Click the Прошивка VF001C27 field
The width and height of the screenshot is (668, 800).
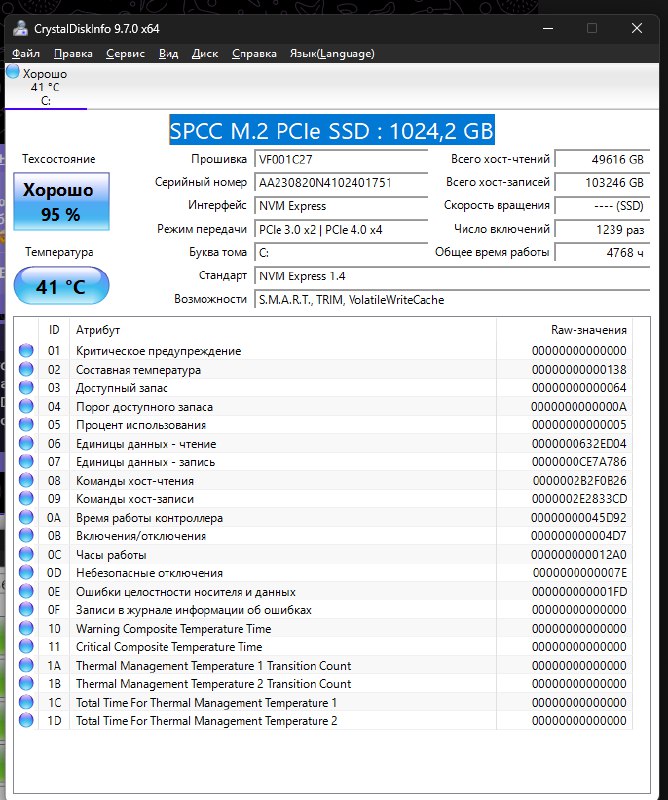340,160
